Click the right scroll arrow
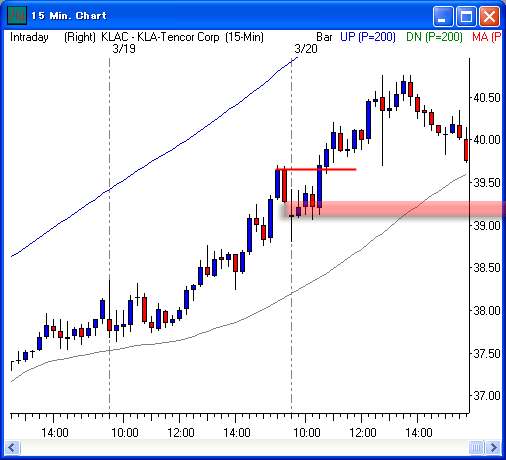 pyautogui.click(x=493, y=447)
